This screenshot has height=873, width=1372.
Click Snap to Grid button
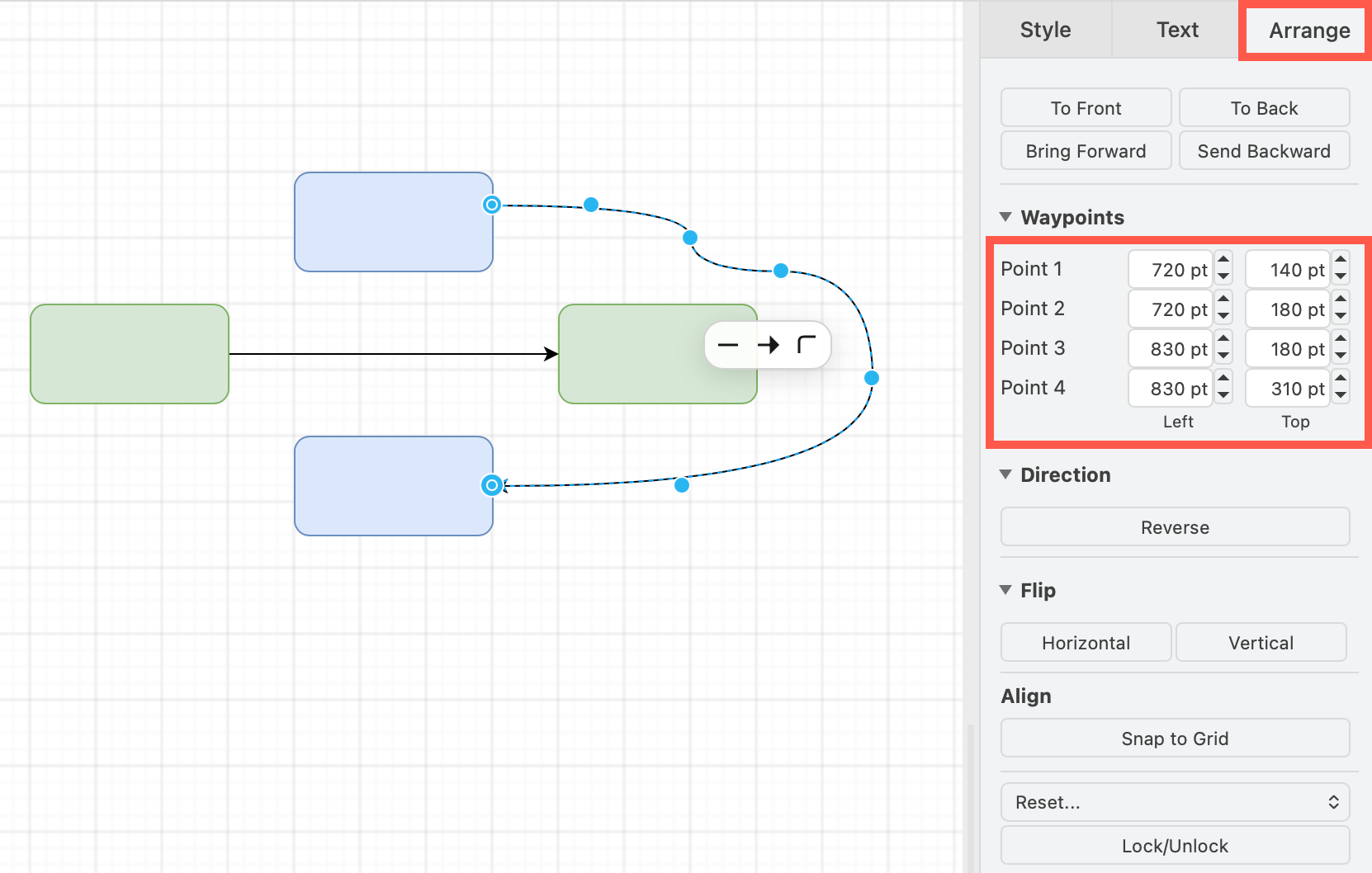coord(1175,738)
